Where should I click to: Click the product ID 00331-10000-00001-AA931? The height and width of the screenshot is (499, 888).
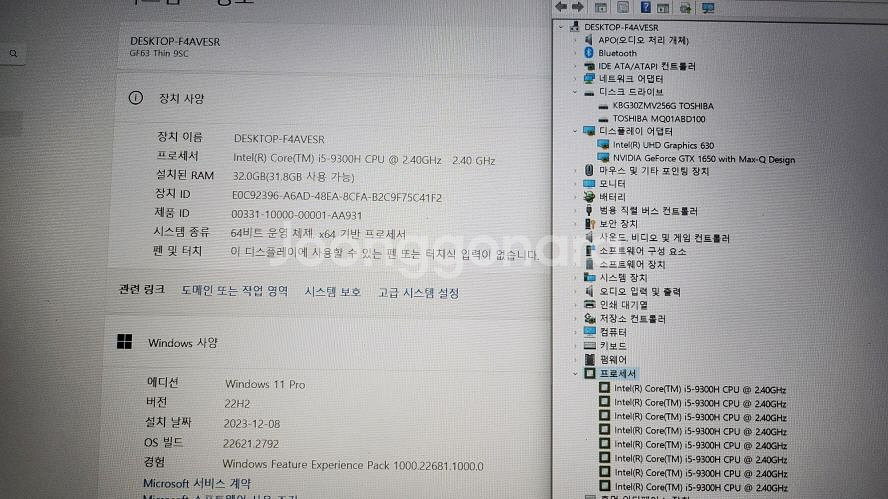(296, 215)
